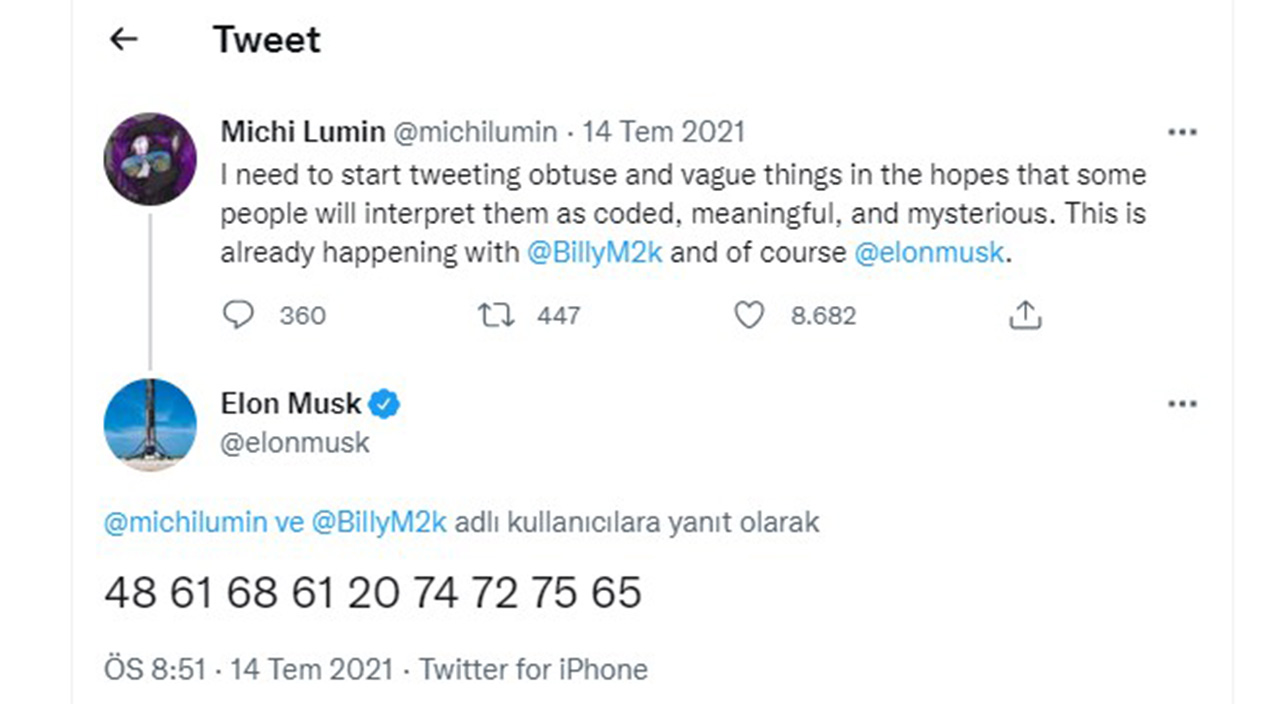The image size is (1280, 704).
Task: Open more options on Michi Lumin's tweet
Action: coord(1182,132)
